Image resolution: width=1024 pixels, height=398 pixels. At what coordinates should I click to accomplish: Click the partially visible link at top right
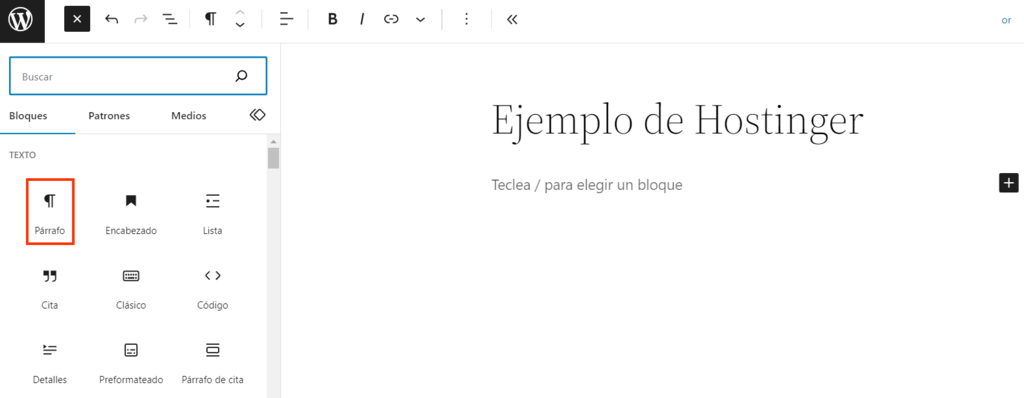point(1006,20)
